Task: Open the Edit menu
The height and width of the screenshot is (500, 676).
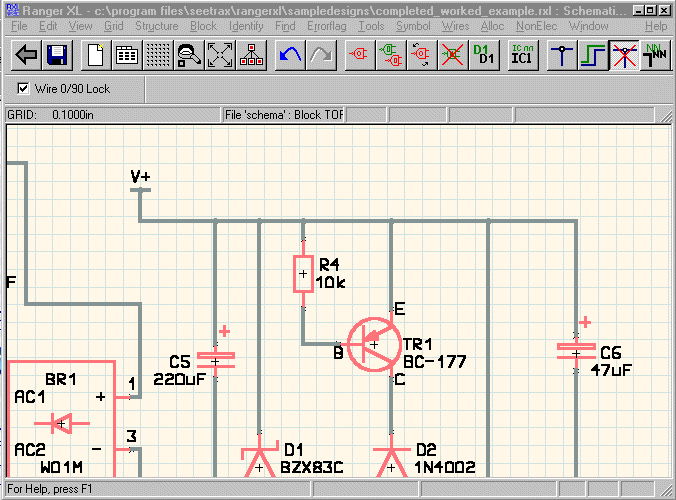Action: [48, 26]
